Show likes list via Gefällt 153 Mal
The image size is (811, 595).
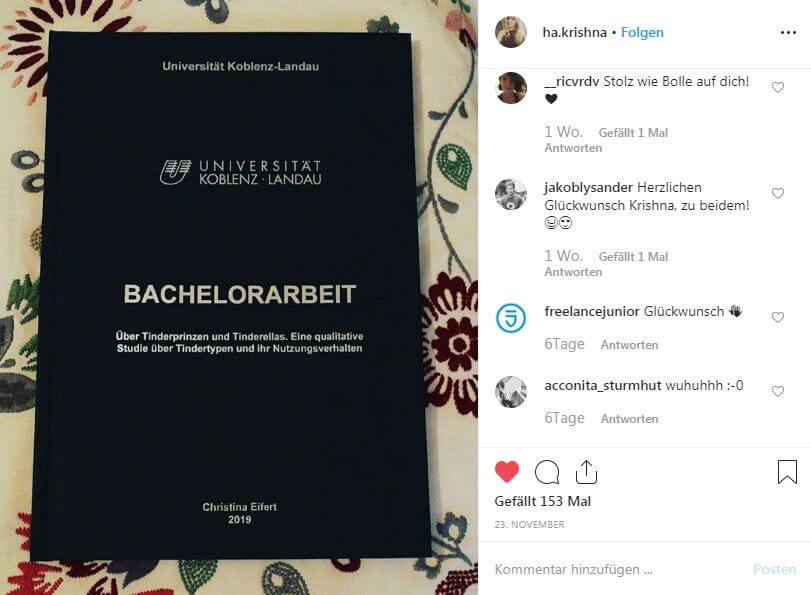click(543, 501)
